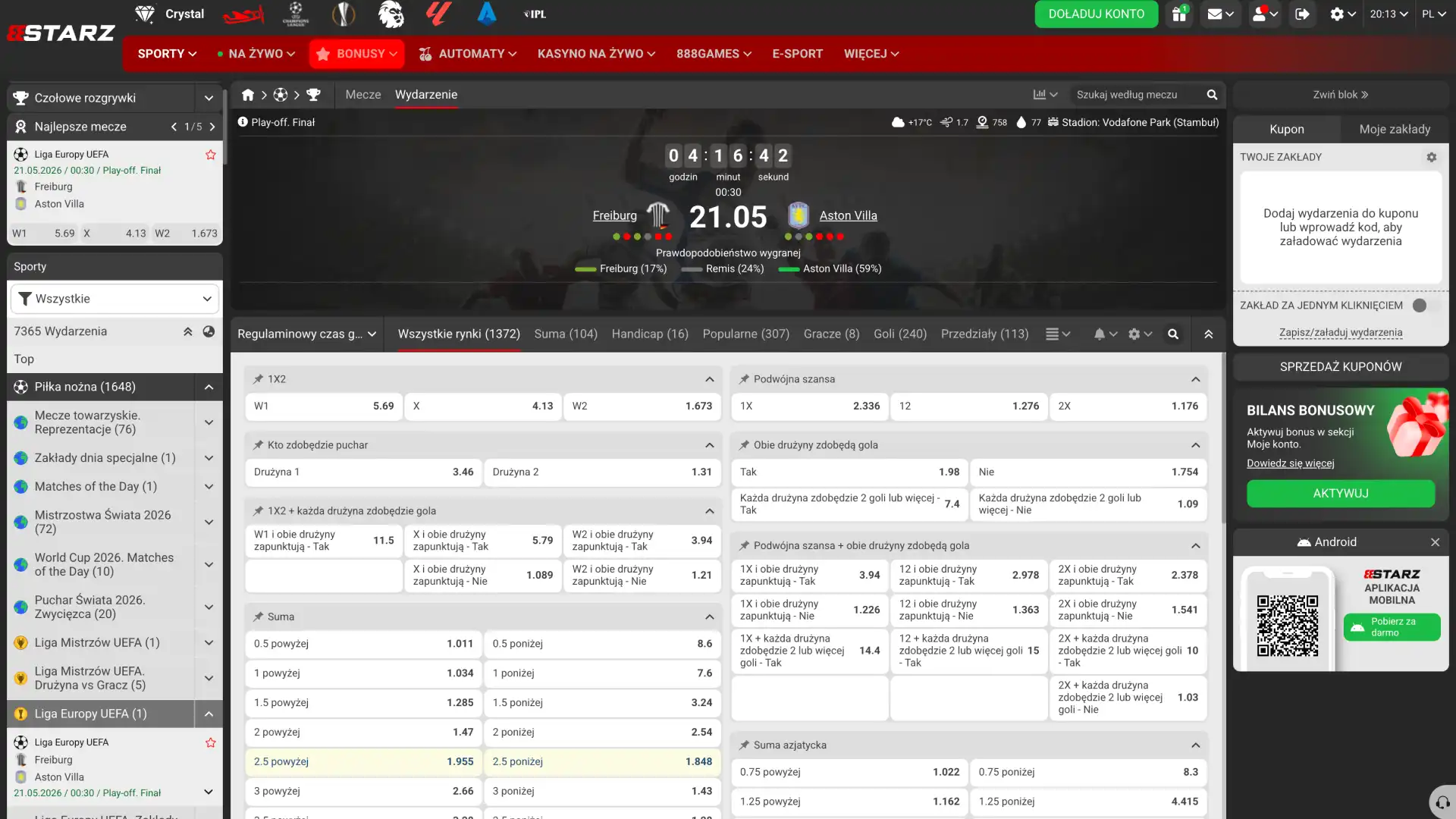This screenshot has width=1456, height=819.
Task: Open the NA ŻYWO menu
Action: 255,54
